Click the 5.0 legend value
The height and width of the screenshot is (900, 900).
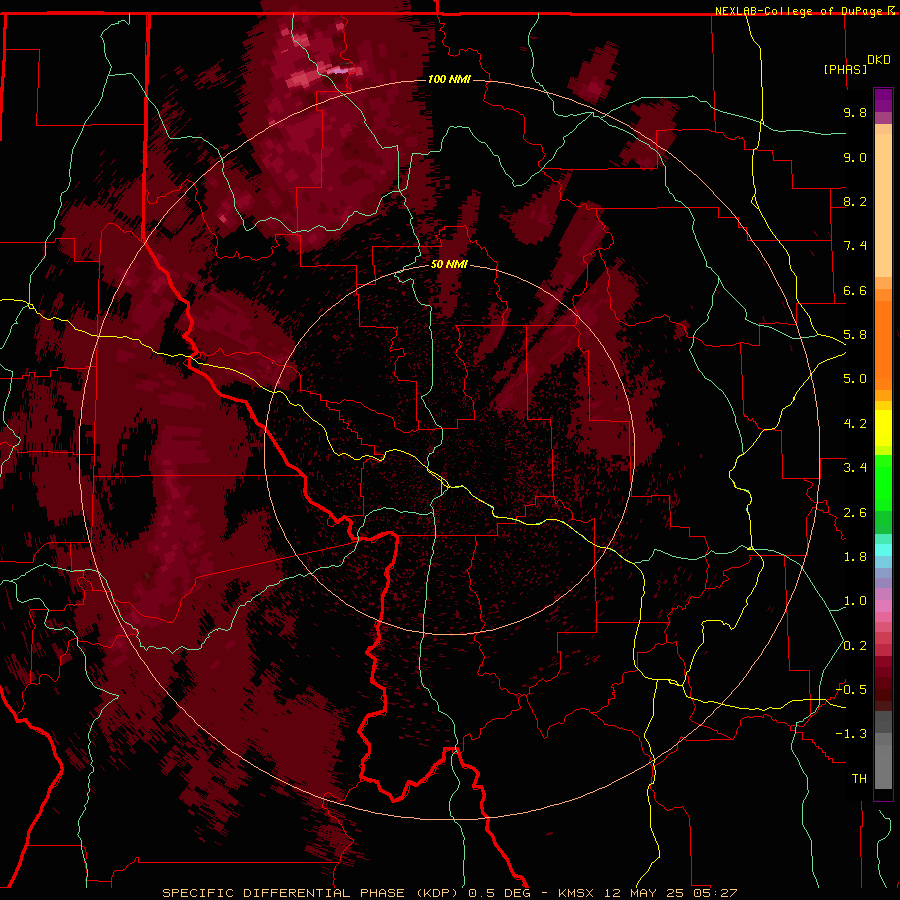click(855, 379)
